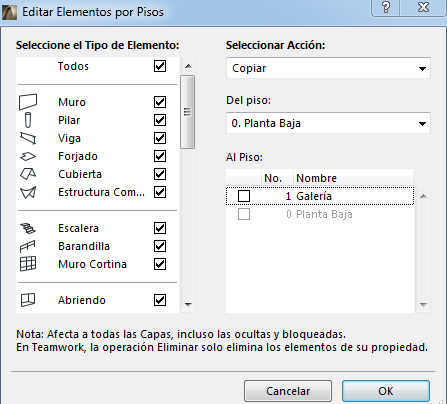The image size is (447, 404).
Task: Click the Escalera label
Action: click(x=78, y=228)
